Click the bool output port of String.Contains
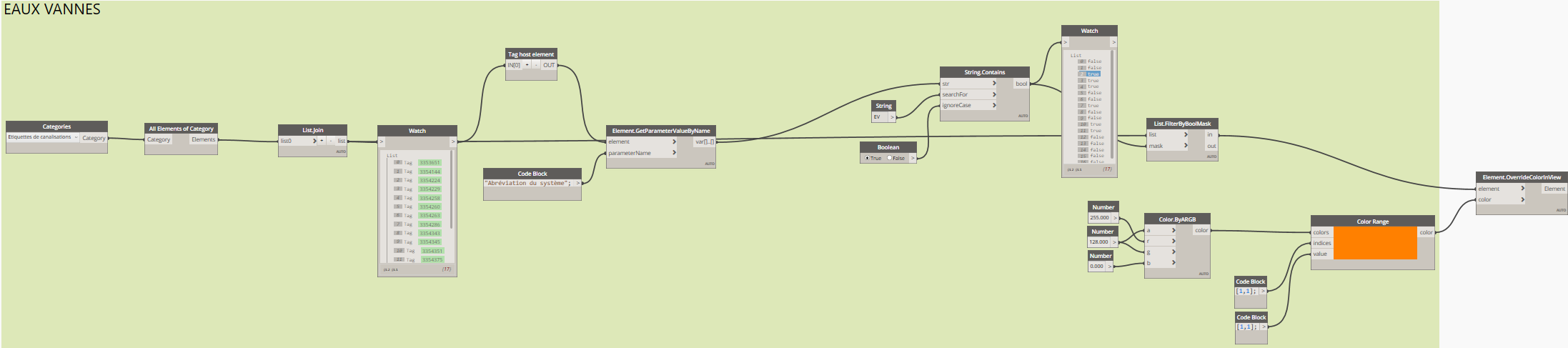Screen dimensions: 1568x348 tap(1021, 84)
